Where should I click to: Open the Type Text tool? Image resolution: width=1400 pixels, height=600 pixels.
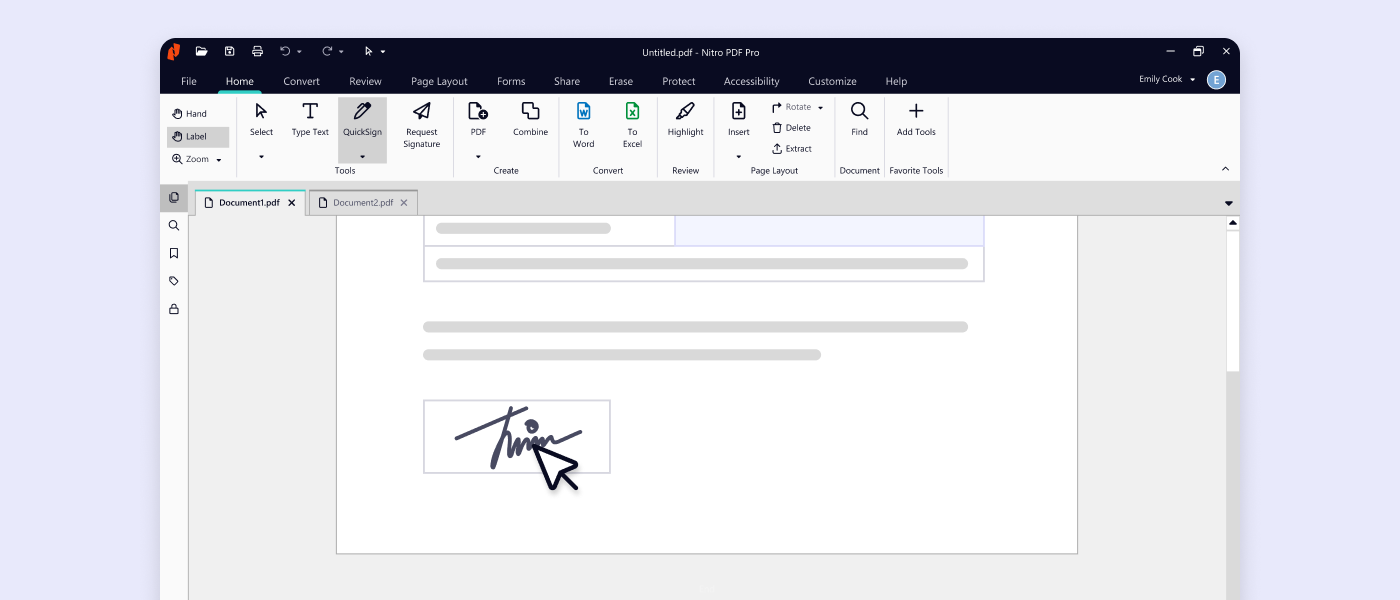[x=309, y=122]
